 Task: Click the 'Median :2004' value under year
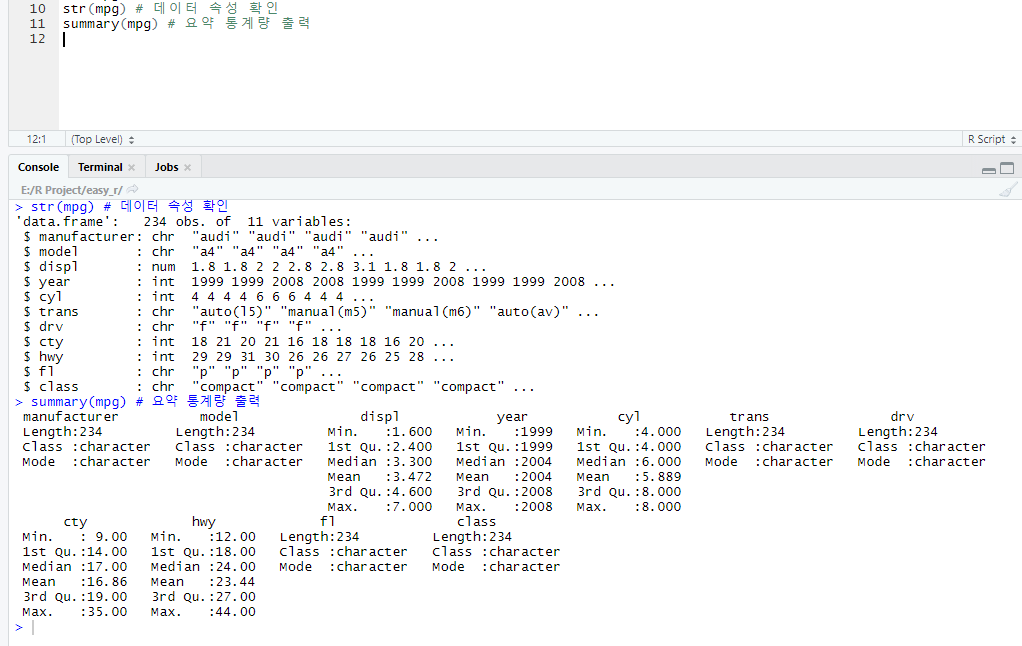pyautogui.click(x=504, y=462)
